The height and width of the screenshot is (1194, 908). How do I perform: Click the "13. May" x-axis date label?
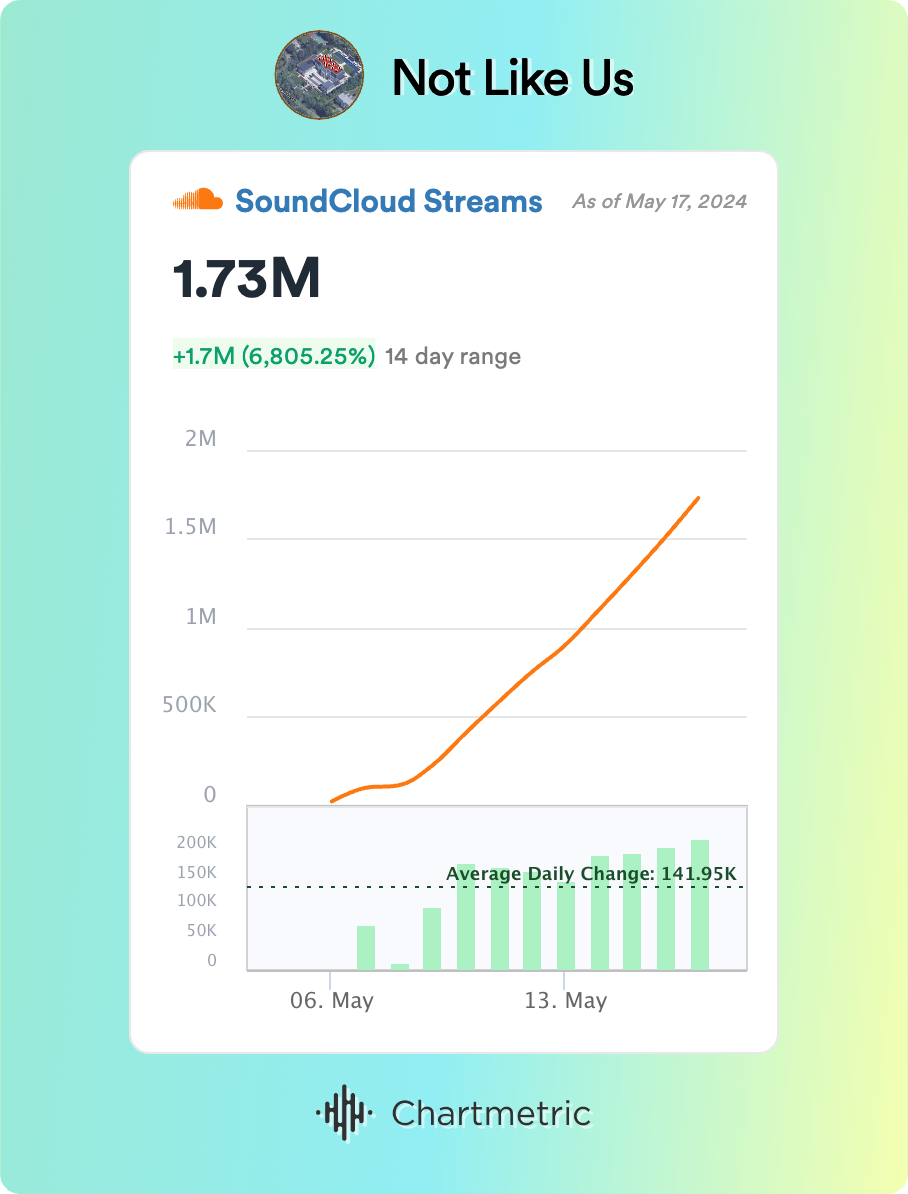point(565,1000)
